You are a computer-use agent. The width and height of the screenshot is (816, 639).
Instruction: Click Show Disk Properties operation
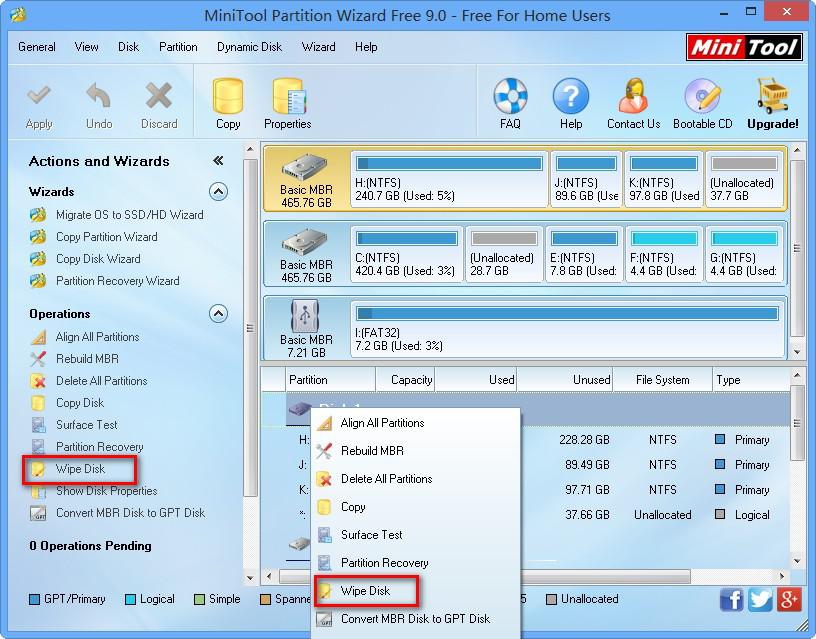pos(107,491)
